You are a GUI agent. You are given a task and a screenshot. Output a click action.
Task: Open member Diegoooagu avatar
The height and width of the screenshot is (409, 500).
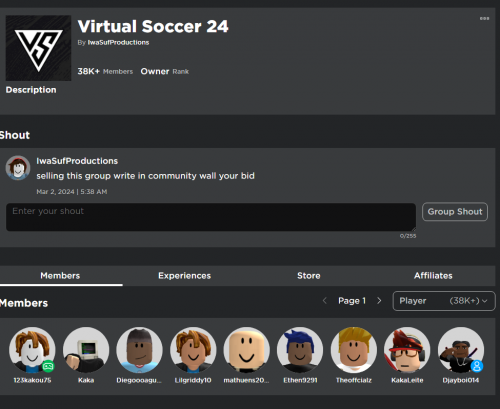139,350
